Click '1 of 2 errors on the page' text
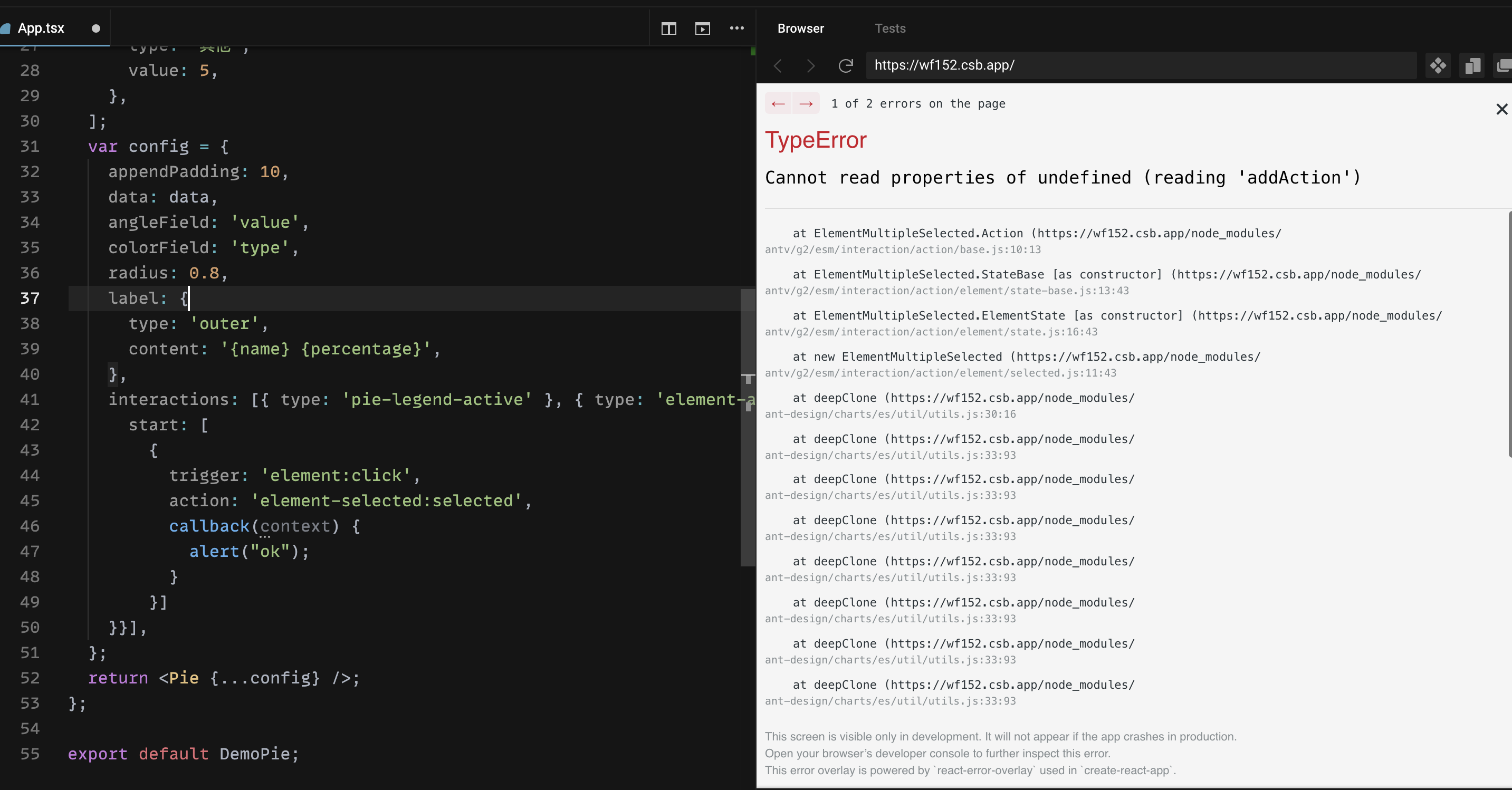This screenshot has height=790, width=1512. (918, 104)
